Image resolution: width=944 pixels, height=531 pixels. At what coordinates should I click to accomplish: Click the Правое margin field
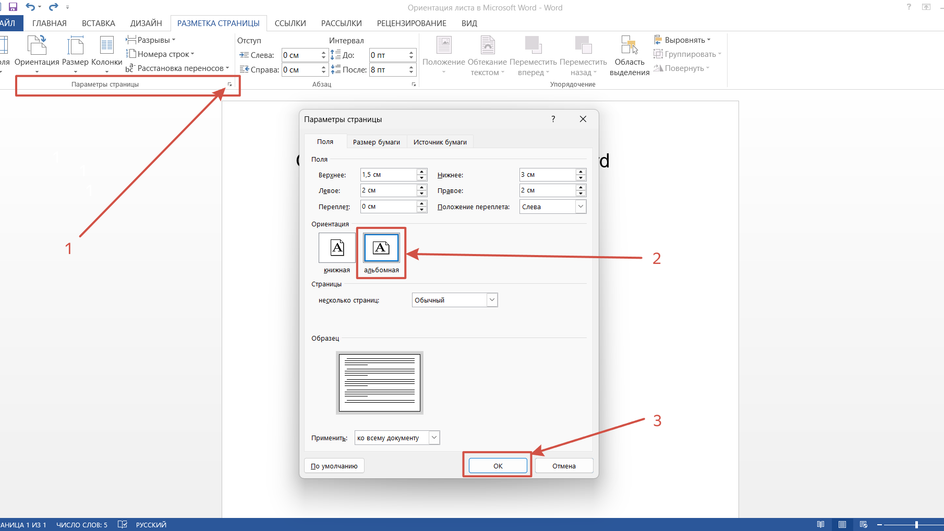547,190
